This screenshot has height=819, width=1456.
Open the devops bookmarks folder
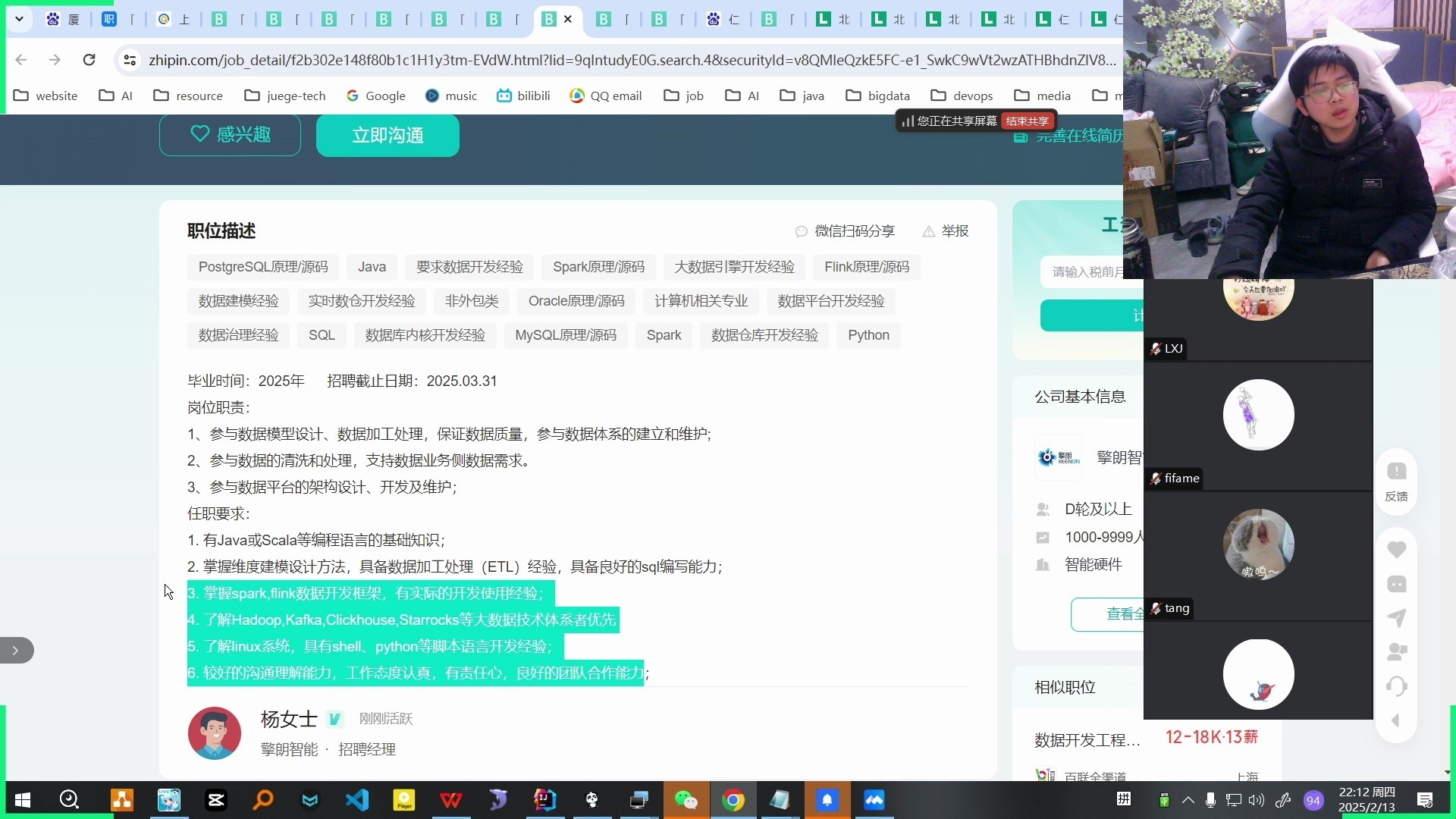pos(962,96)
